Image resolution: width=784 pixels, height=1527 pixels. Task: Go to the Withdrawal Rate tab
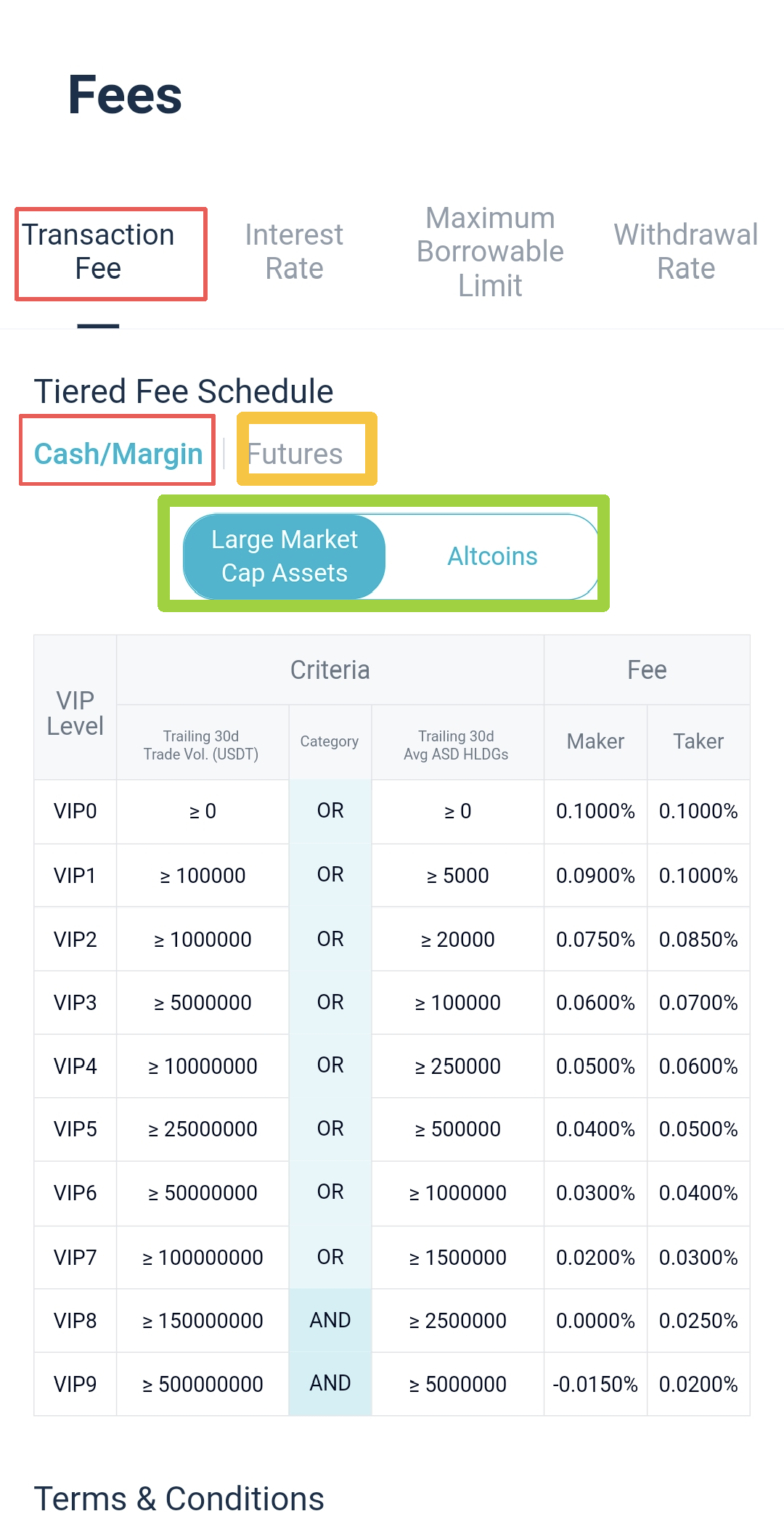click(x=686, y=252)
